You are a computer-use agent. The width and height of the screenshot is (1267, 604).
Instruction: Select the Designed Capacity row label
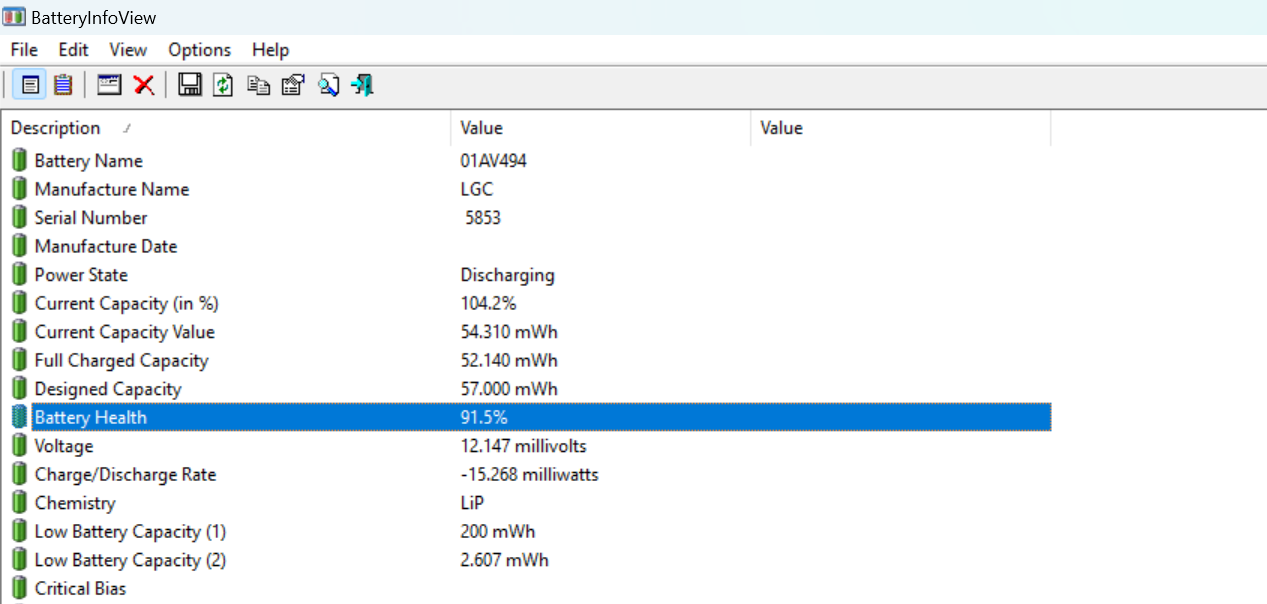pos(108,389)
